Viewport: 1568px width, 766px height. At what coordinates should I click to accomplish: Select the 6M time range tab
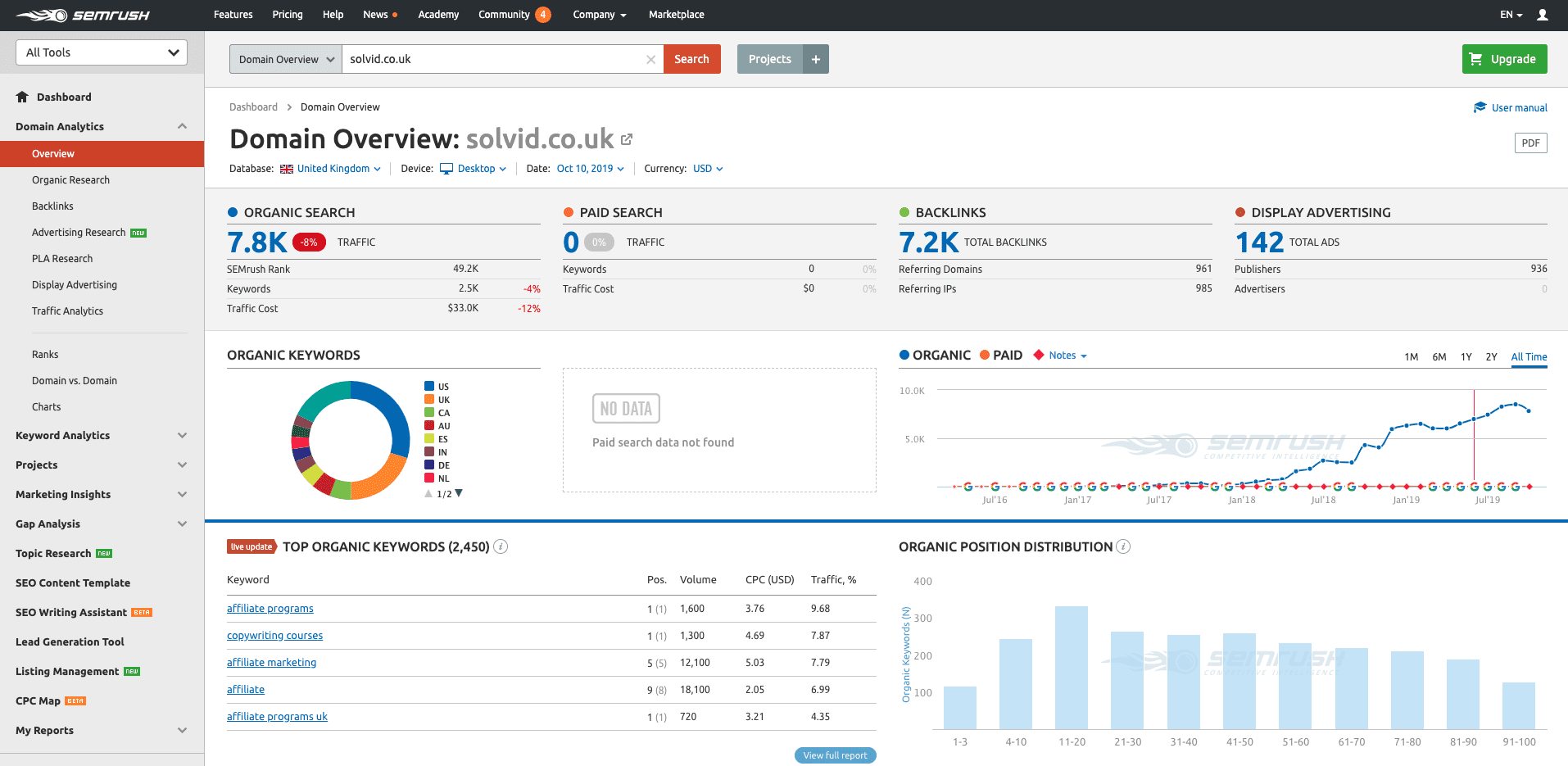pyautogui.click(x=1439, y=357)
